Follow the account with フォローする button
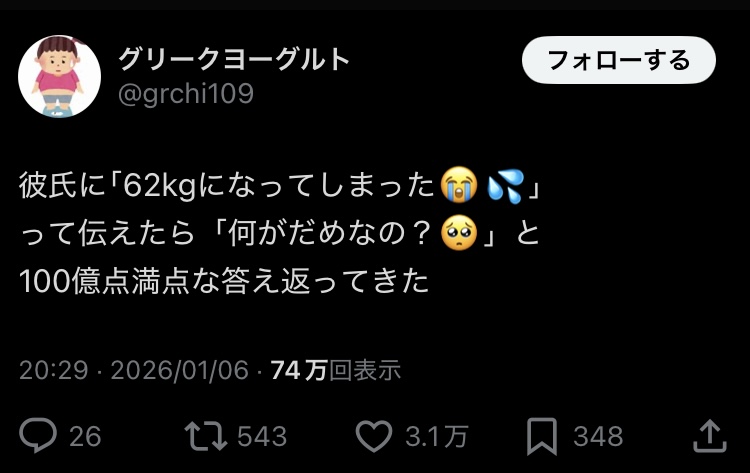 tap(618, 60)
